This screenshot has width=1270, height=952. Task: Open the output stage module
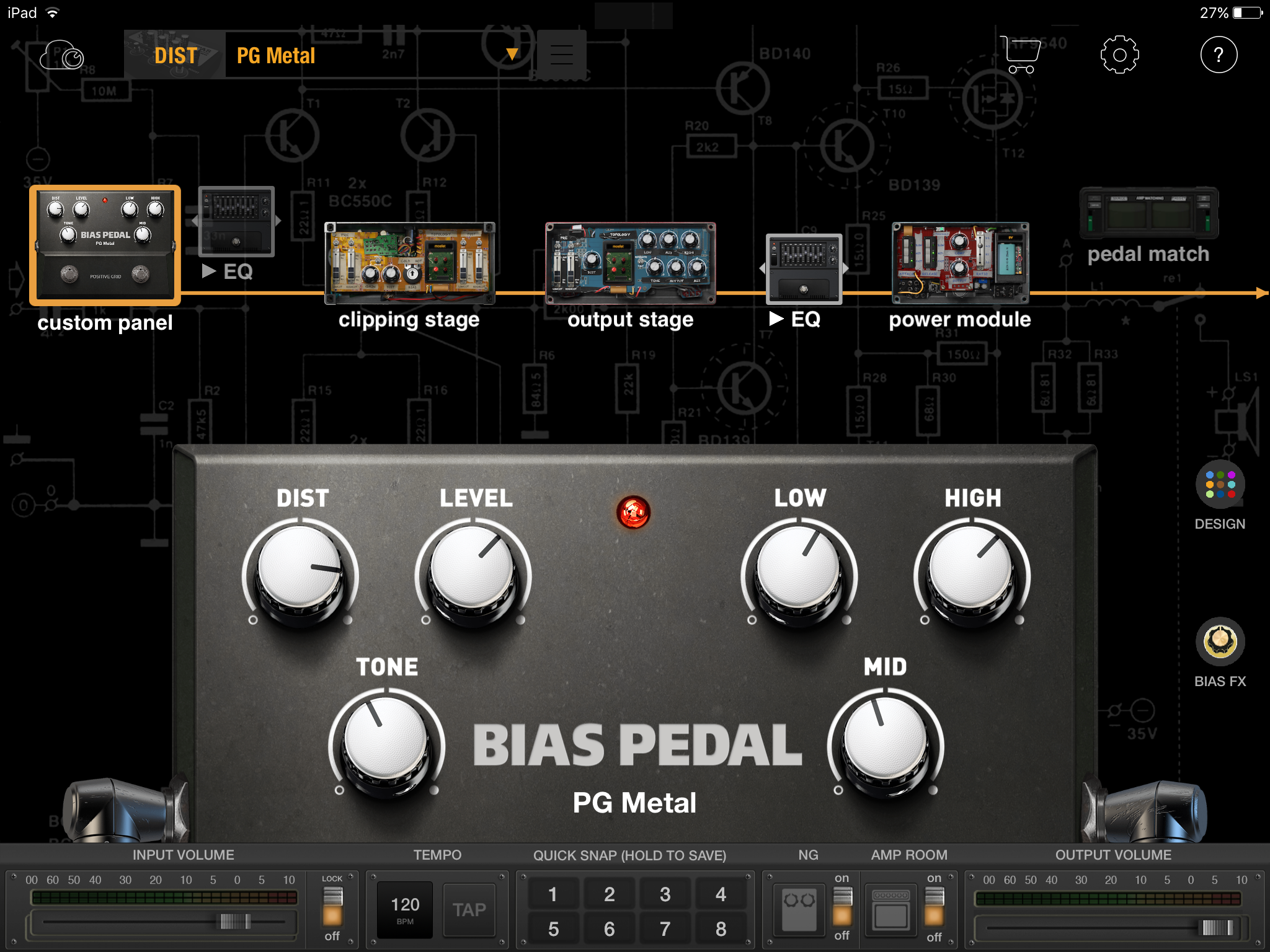point(631,263)
